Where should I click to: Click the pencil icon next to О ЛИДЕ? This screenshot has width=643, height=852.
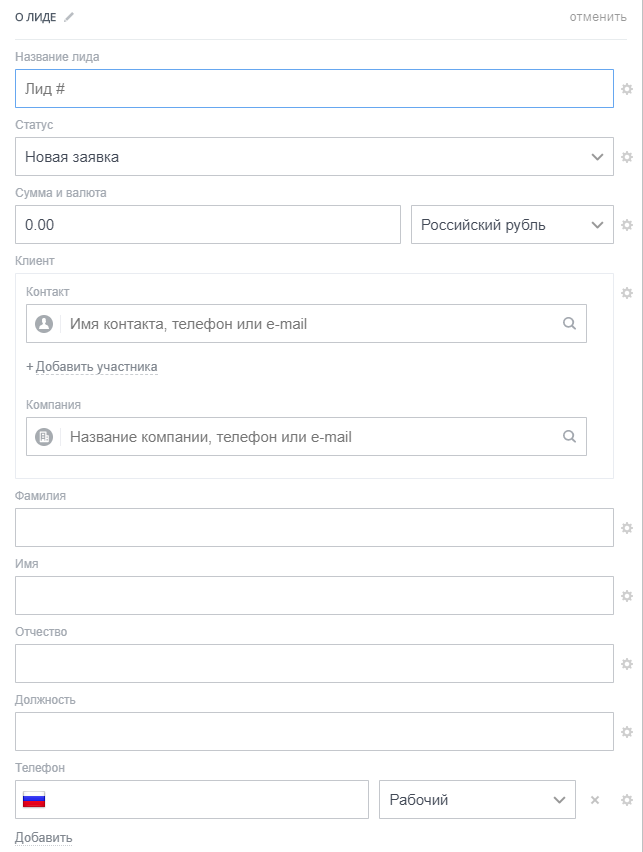pos(69,17)
